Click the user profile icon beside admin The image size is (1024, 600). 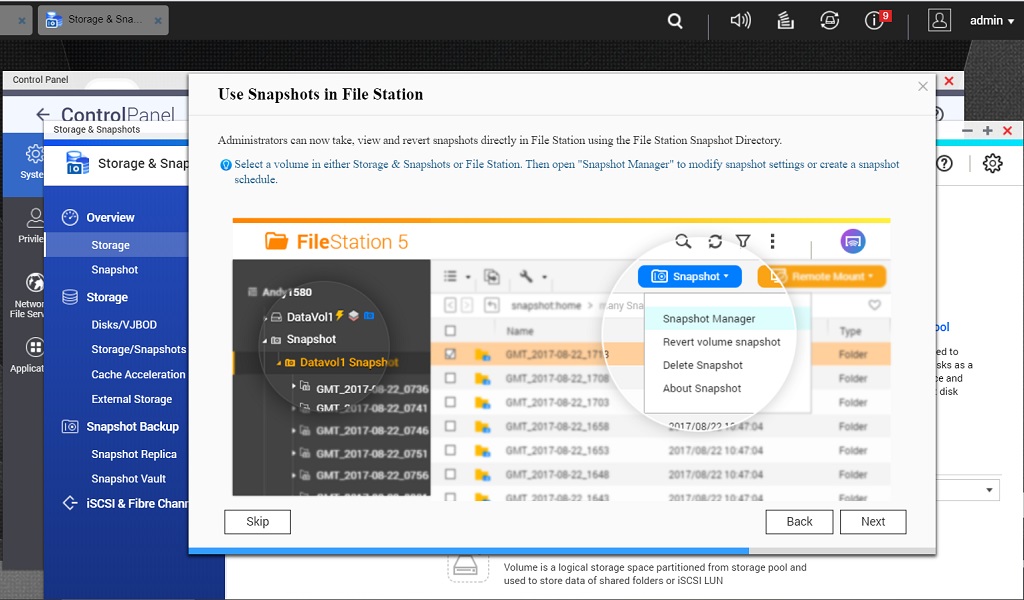pyautogui.click(x=939, y=20)
